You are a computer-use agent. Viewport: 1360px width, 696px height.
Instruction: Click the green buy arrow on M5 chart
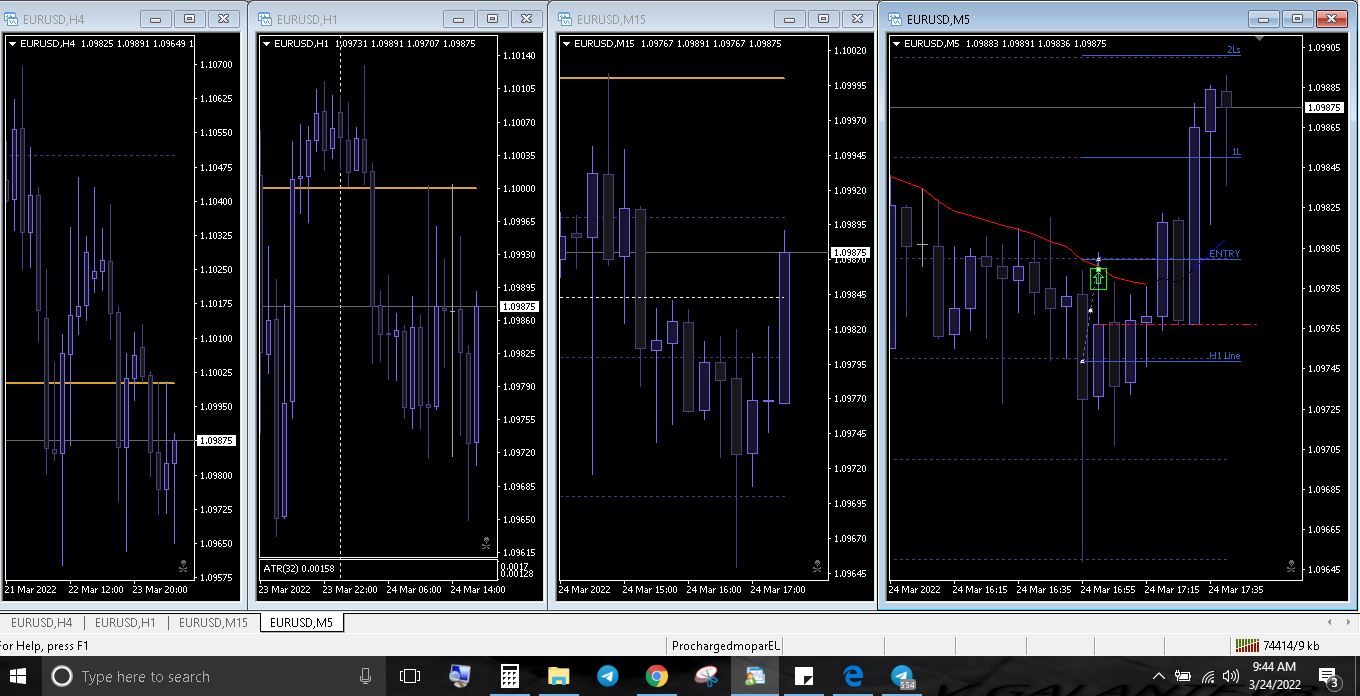click(1098, 279)
